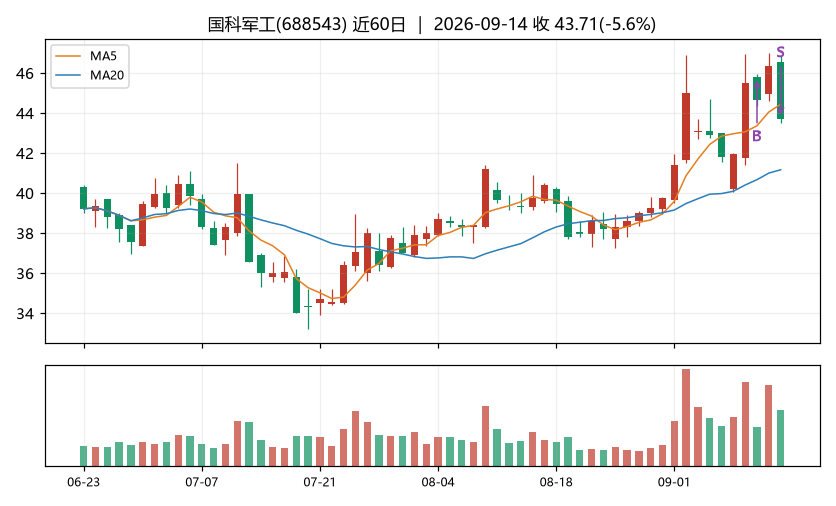The height and width of the screenshot is (506, 836).
Task: Click the purple B buy marker
Action: (x=757, y=136)
